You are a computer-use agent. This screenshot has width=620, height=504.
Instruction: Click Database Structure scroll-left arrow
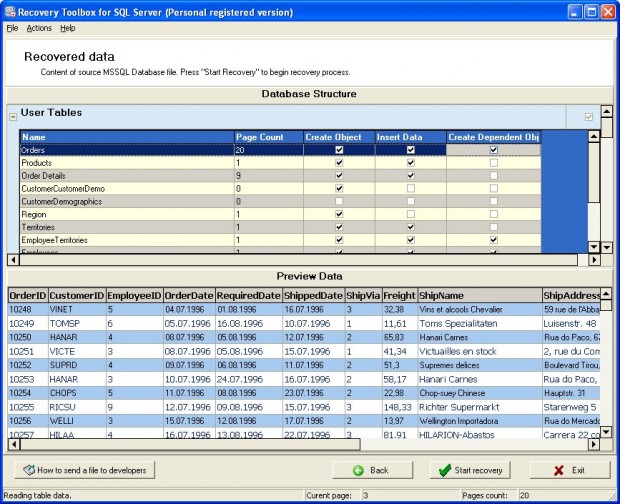(x=13, y=260)
